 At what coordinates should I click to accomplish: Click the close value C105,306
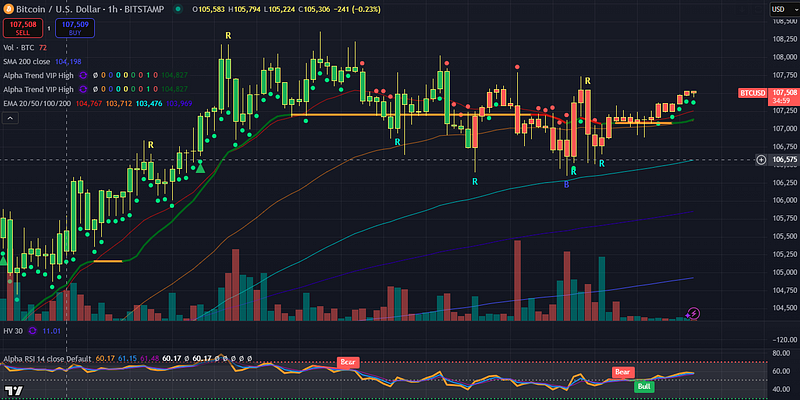coord(314,9)
